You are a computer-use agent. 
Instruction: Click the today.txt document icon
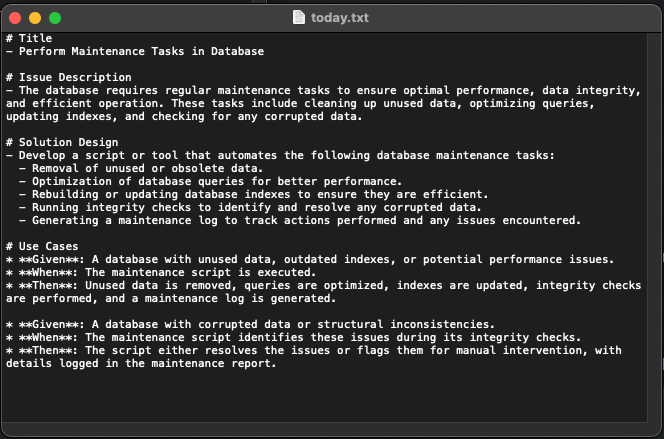(x=299, y=17)
